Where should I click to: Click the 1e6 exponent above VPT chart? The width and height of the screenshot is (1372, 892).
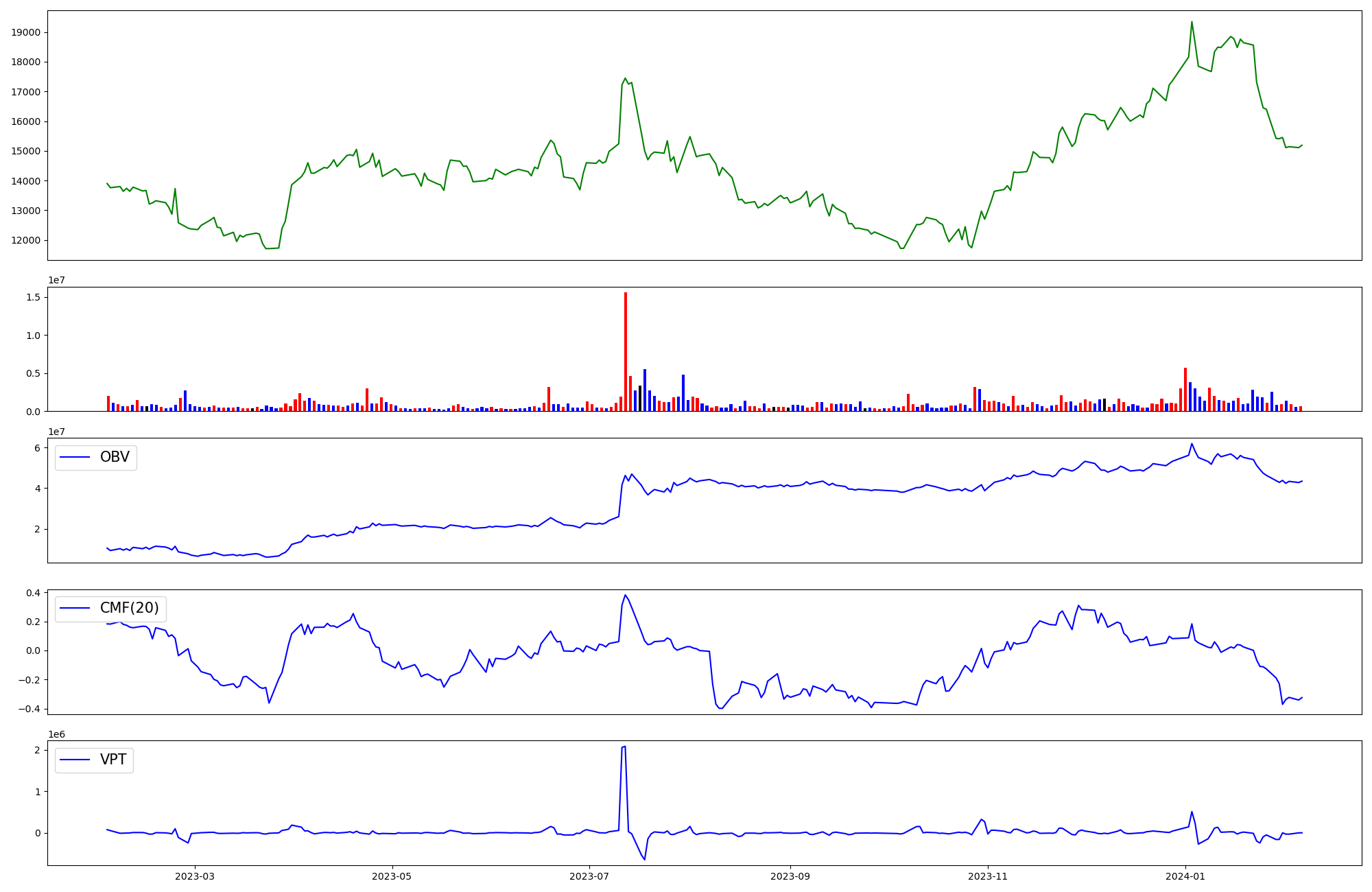(56, 734)
